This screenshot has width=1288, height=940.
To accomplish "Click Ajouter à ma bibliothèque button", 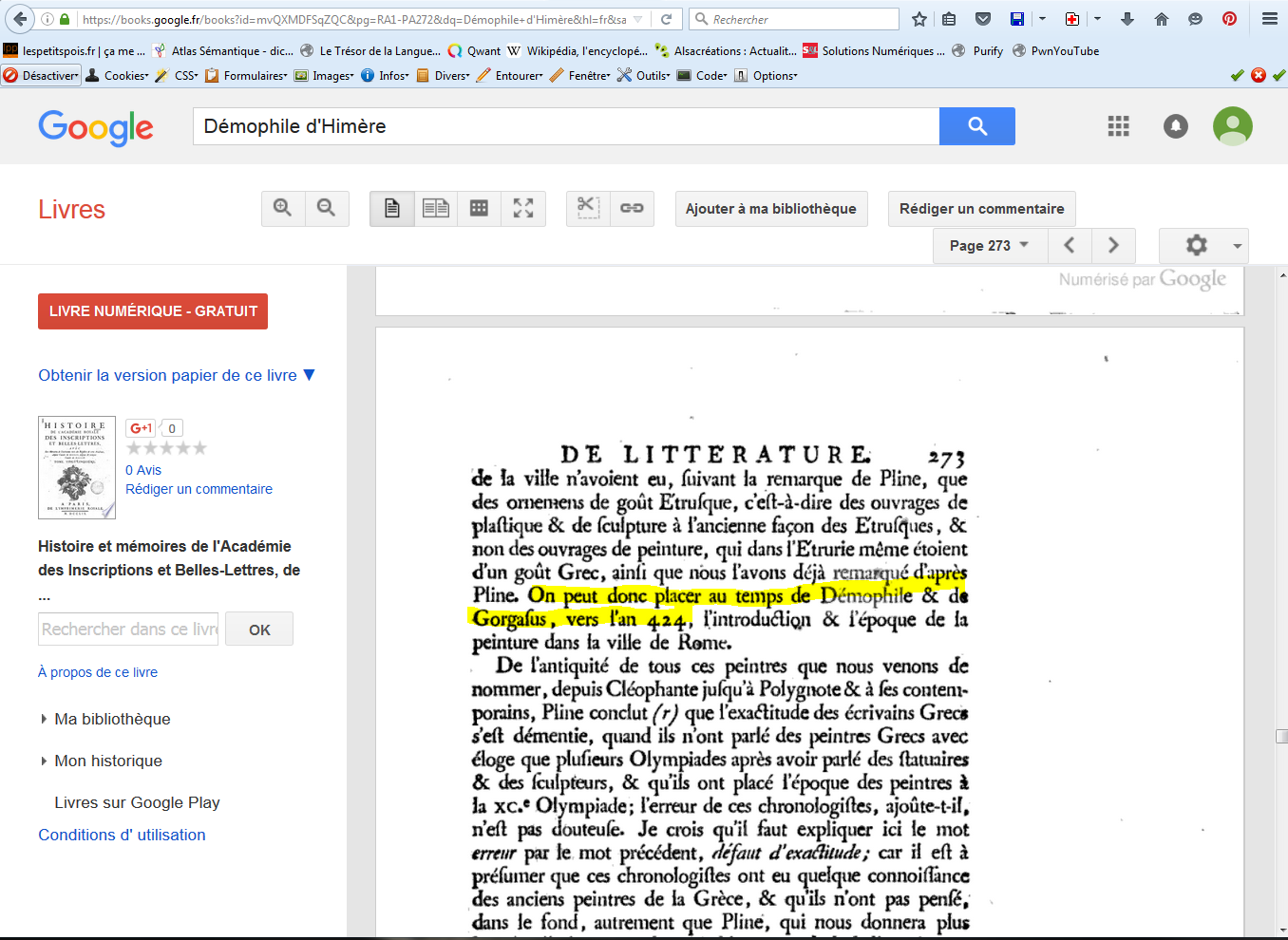I will [771, 209].
